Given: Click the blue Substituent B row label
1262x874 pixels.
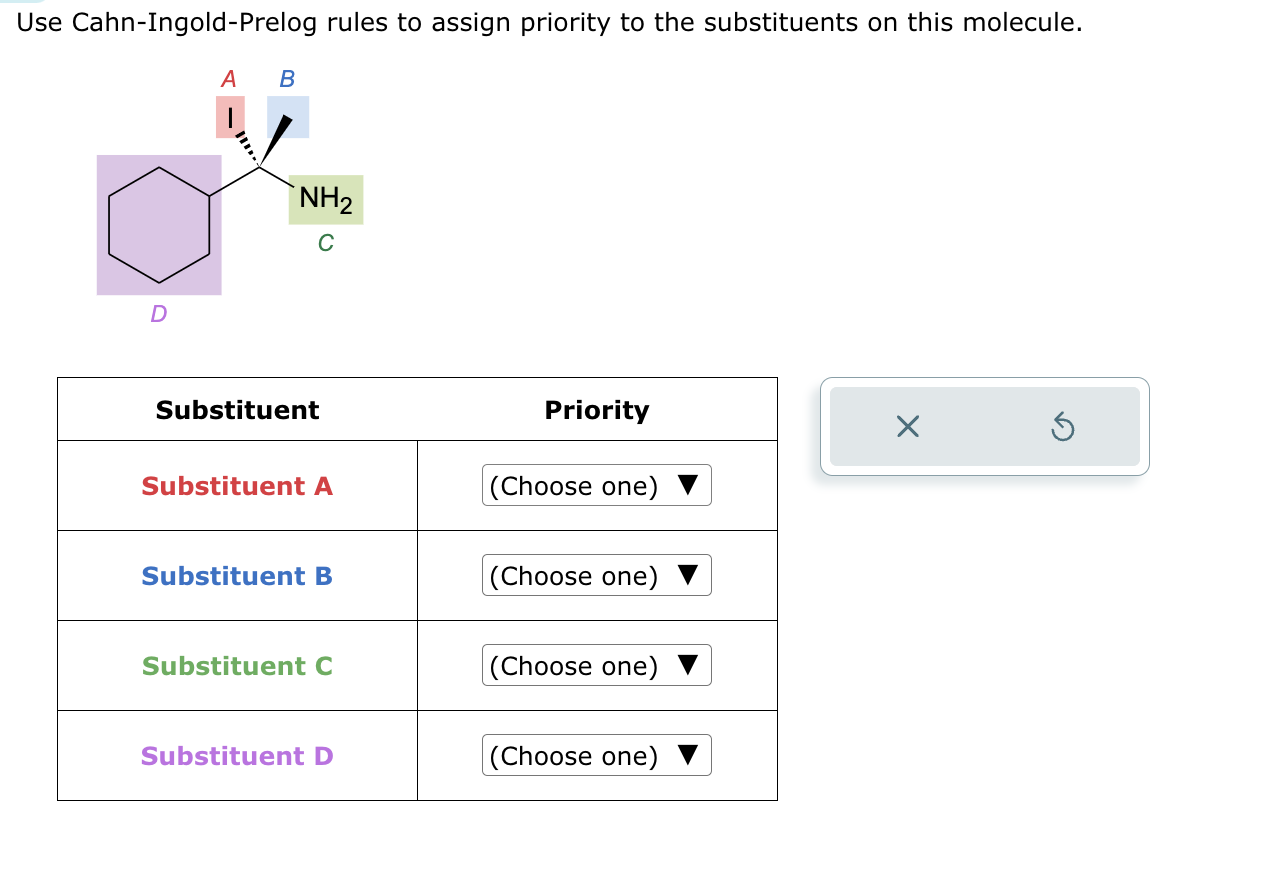Looking at the screenshot, I should pos(236,576).
